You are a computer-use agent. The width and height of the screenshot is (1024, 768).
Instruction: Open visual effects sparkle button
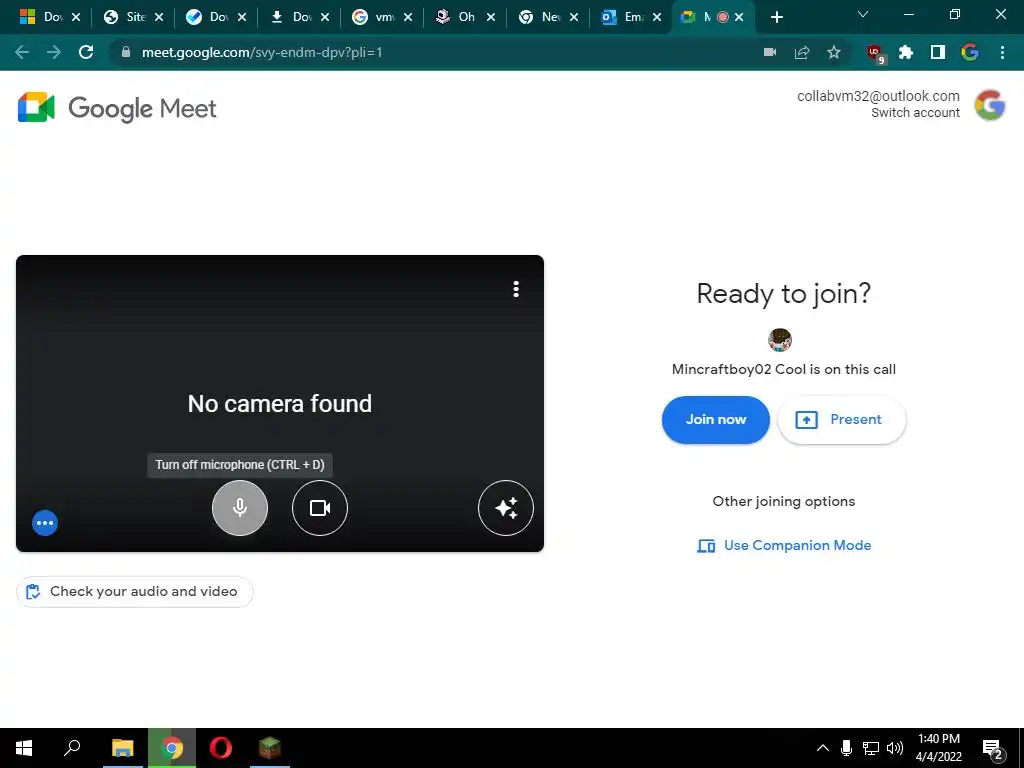click(505, 507)
